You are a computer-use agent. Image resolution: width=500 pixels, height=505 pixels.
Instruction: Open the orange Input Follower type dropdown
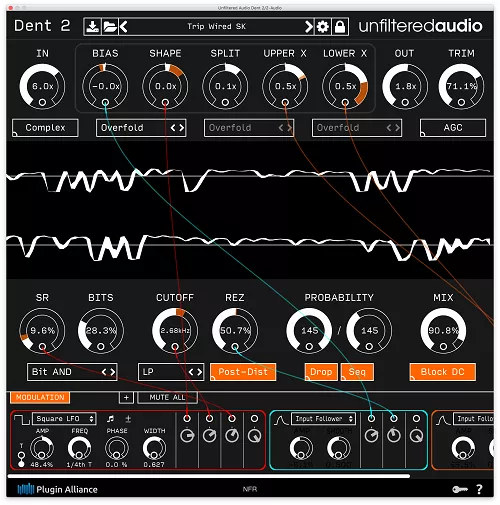click(474, 419)
